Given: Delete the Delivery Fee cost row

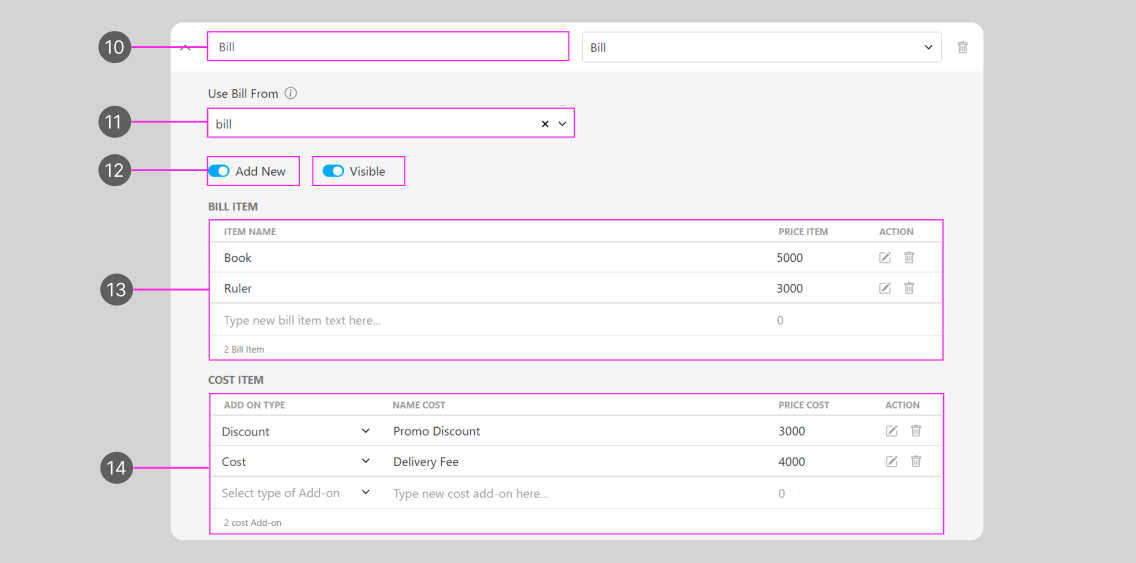Looking at the screenshot, I should (x=916, y=461).
